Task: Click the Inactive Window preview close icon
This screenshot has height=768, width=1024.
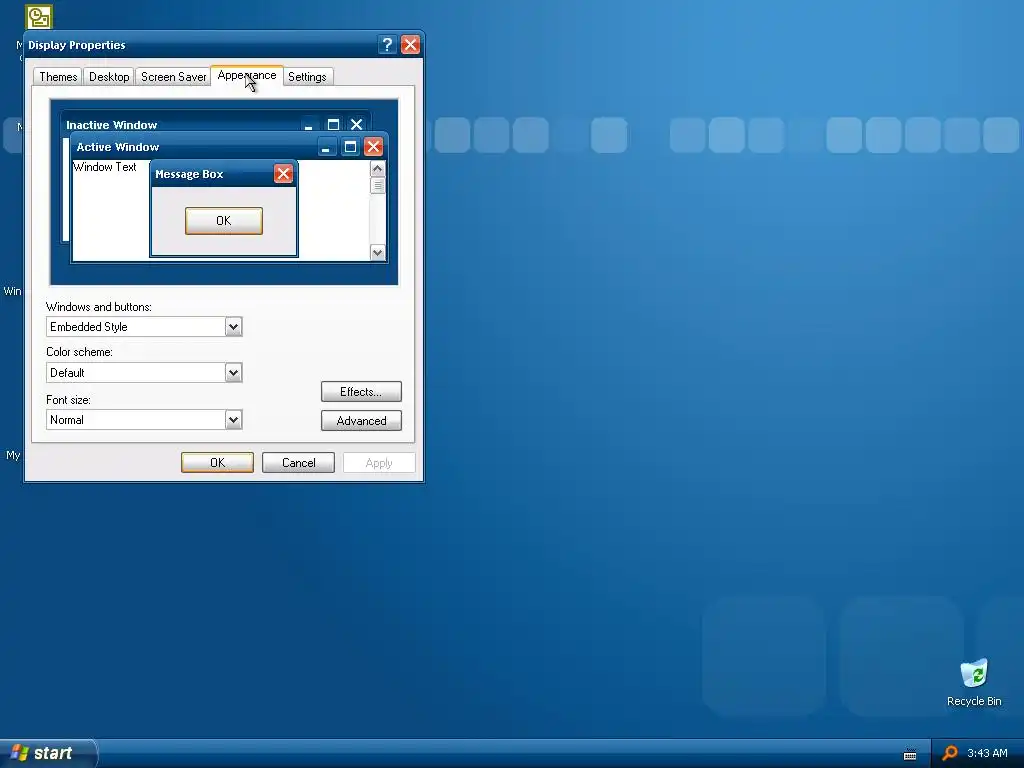Action: point(357,125)
